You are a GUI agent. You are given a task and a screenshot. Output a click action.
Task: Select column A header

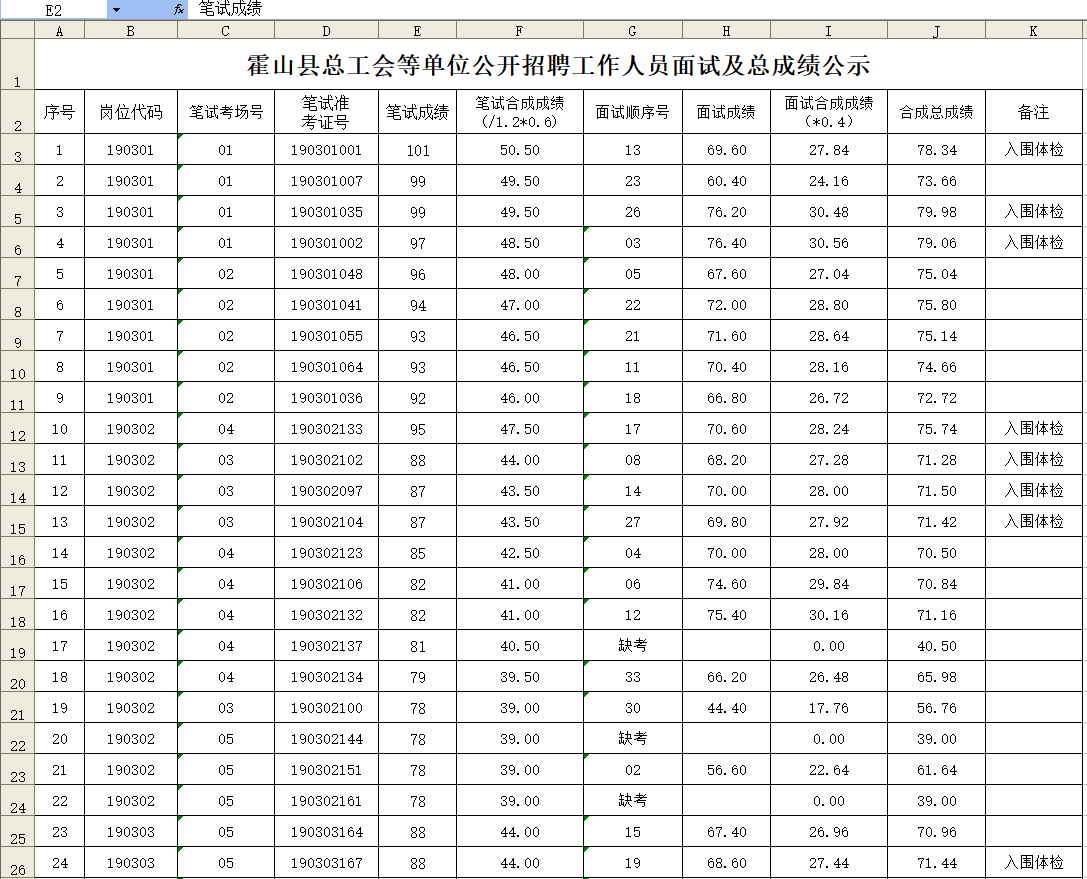pyautogui.click(x=60, y=31)
